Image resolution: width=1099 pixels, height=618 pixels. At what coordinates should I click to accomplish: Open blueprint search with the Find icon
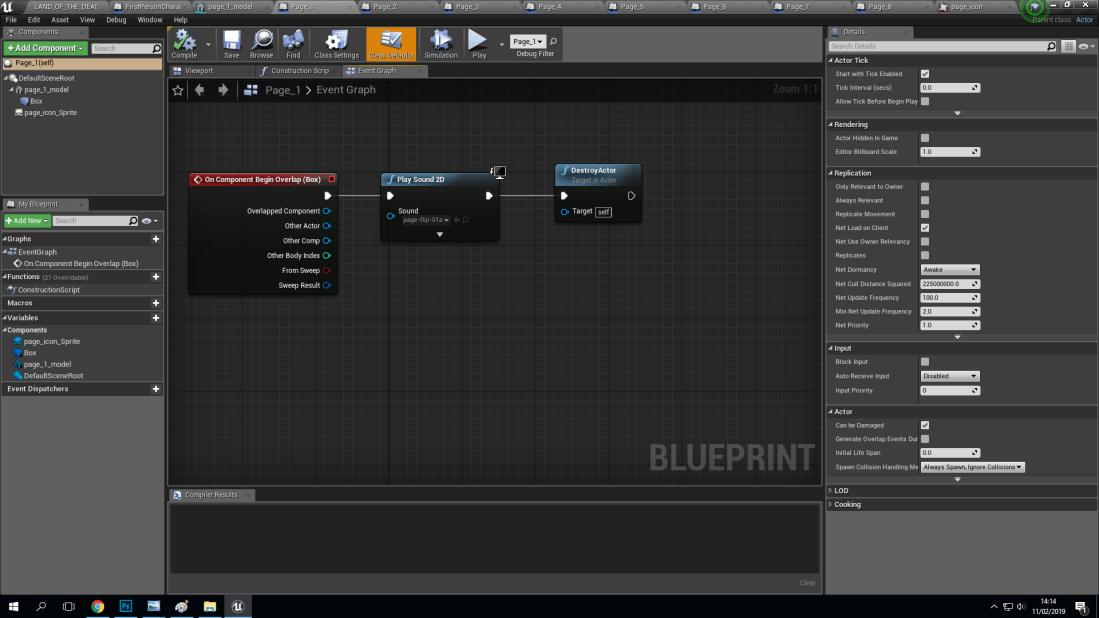(291, 44)
